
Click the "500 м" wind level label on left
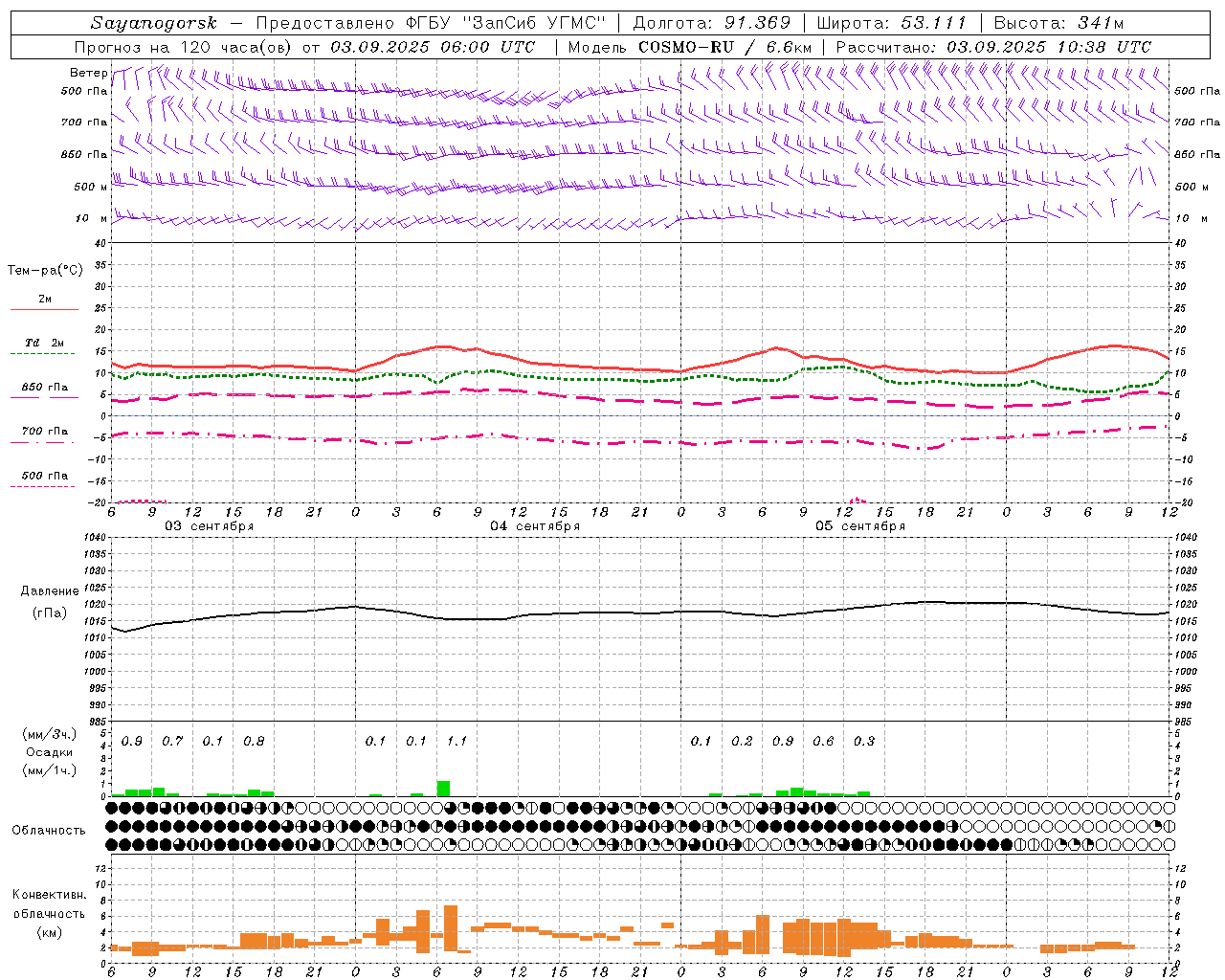[x=91, y=188]
